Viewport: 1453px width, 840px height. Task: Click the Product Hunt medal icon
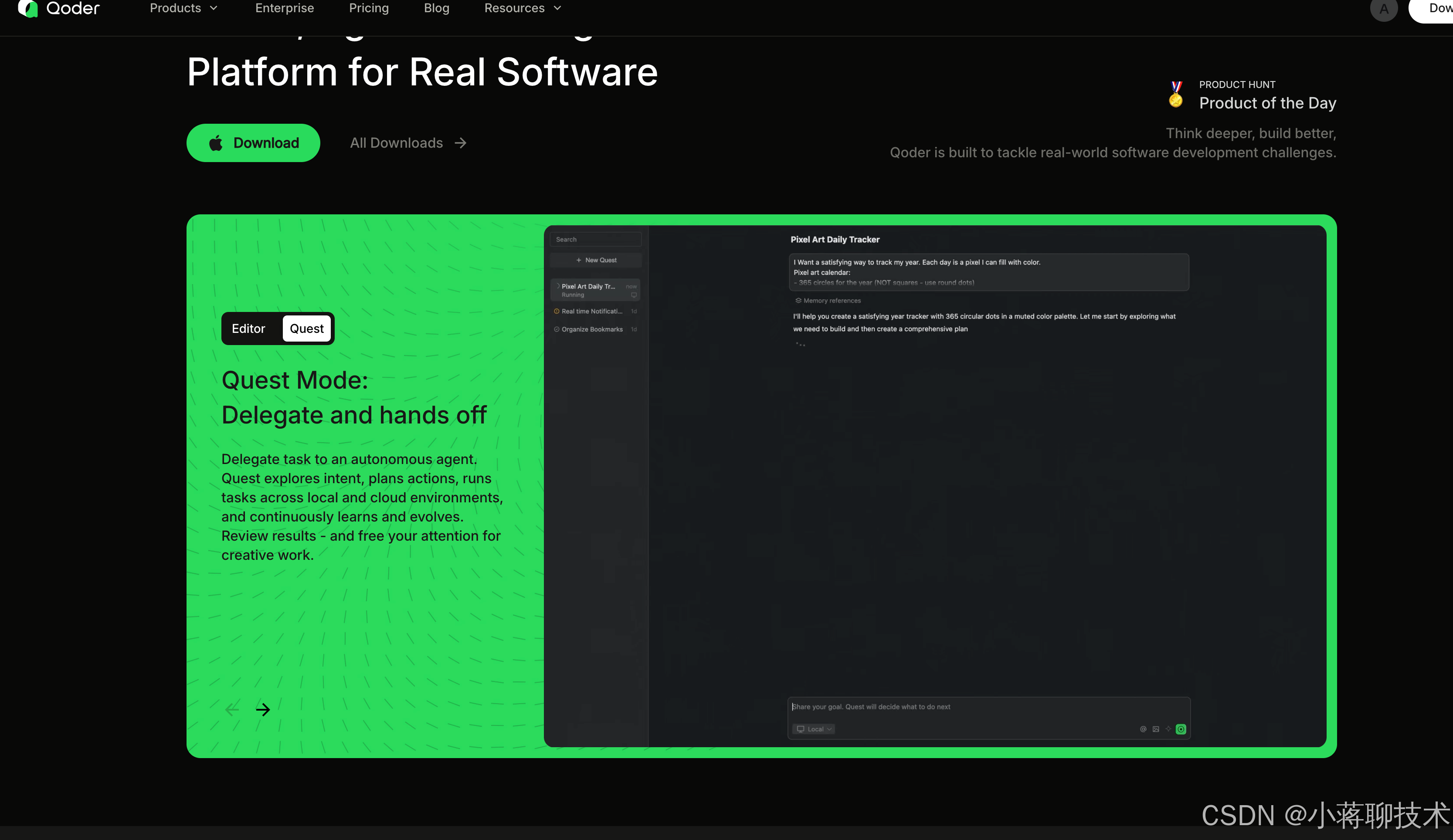tap(1176, 94)
